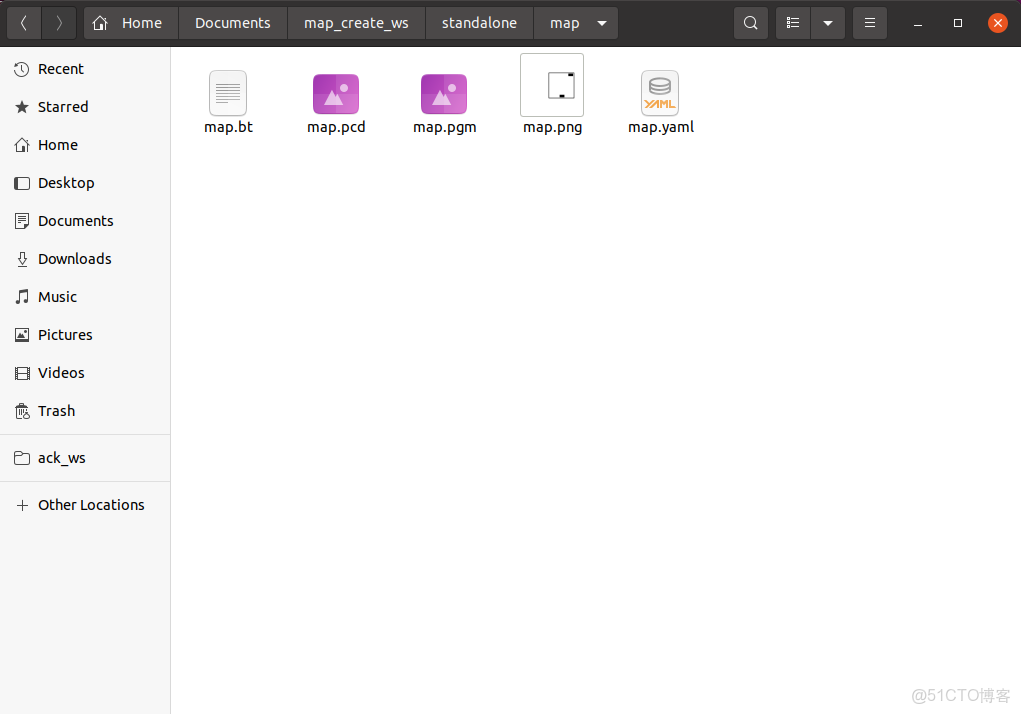Click the ack_ws folder icon

click(21, 458)
